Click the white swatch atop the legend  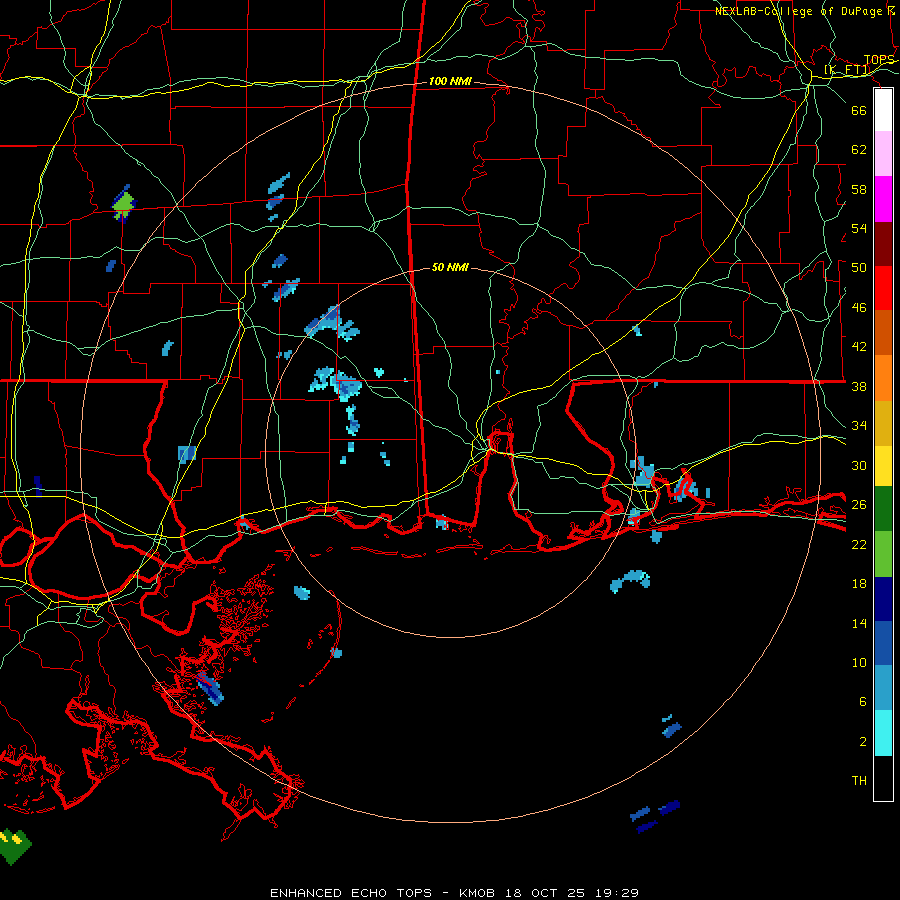point(883,110)
